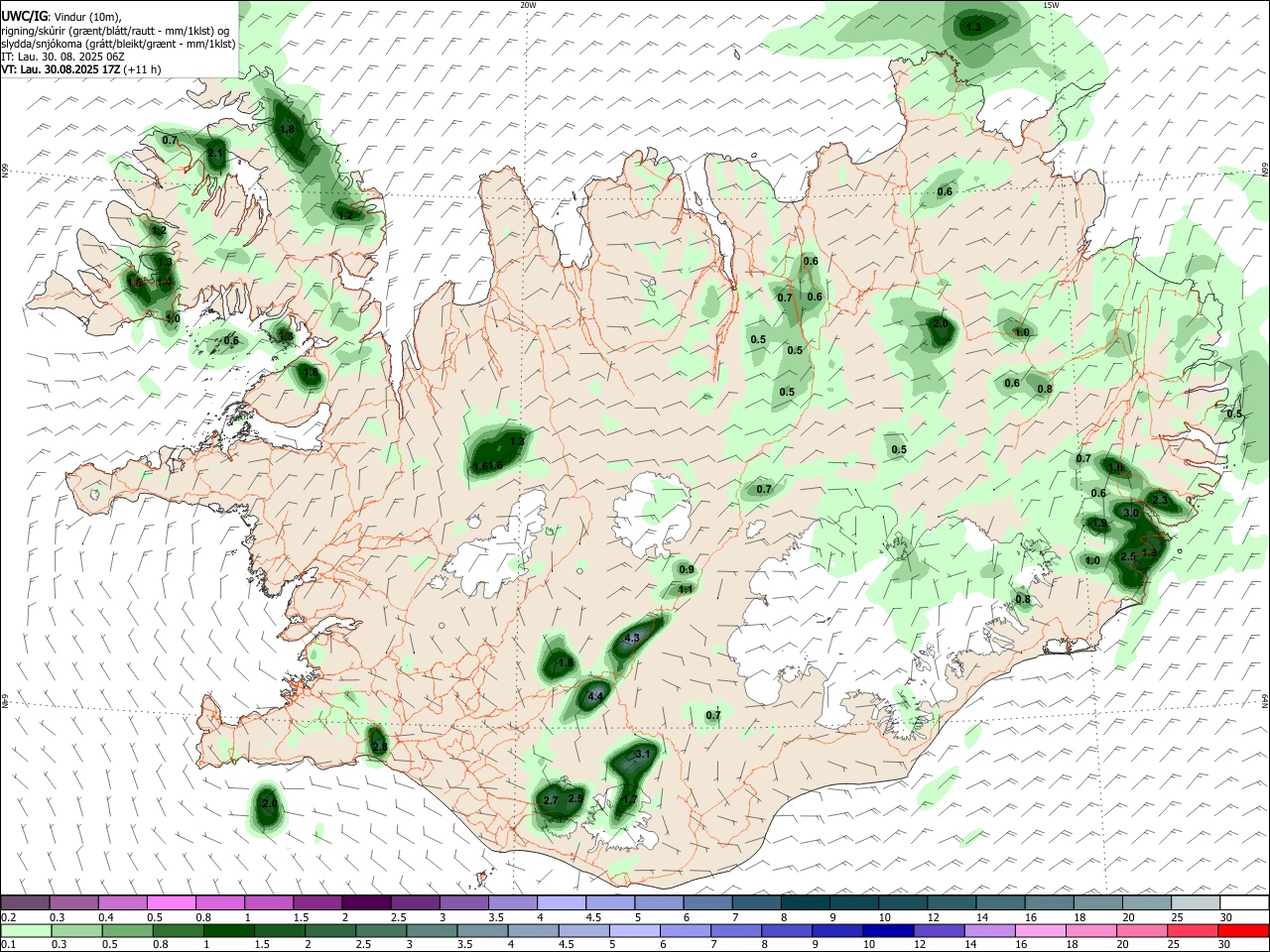
Task: Select the 3.0 precipitation value in the east
Action: coord(1131,513)
